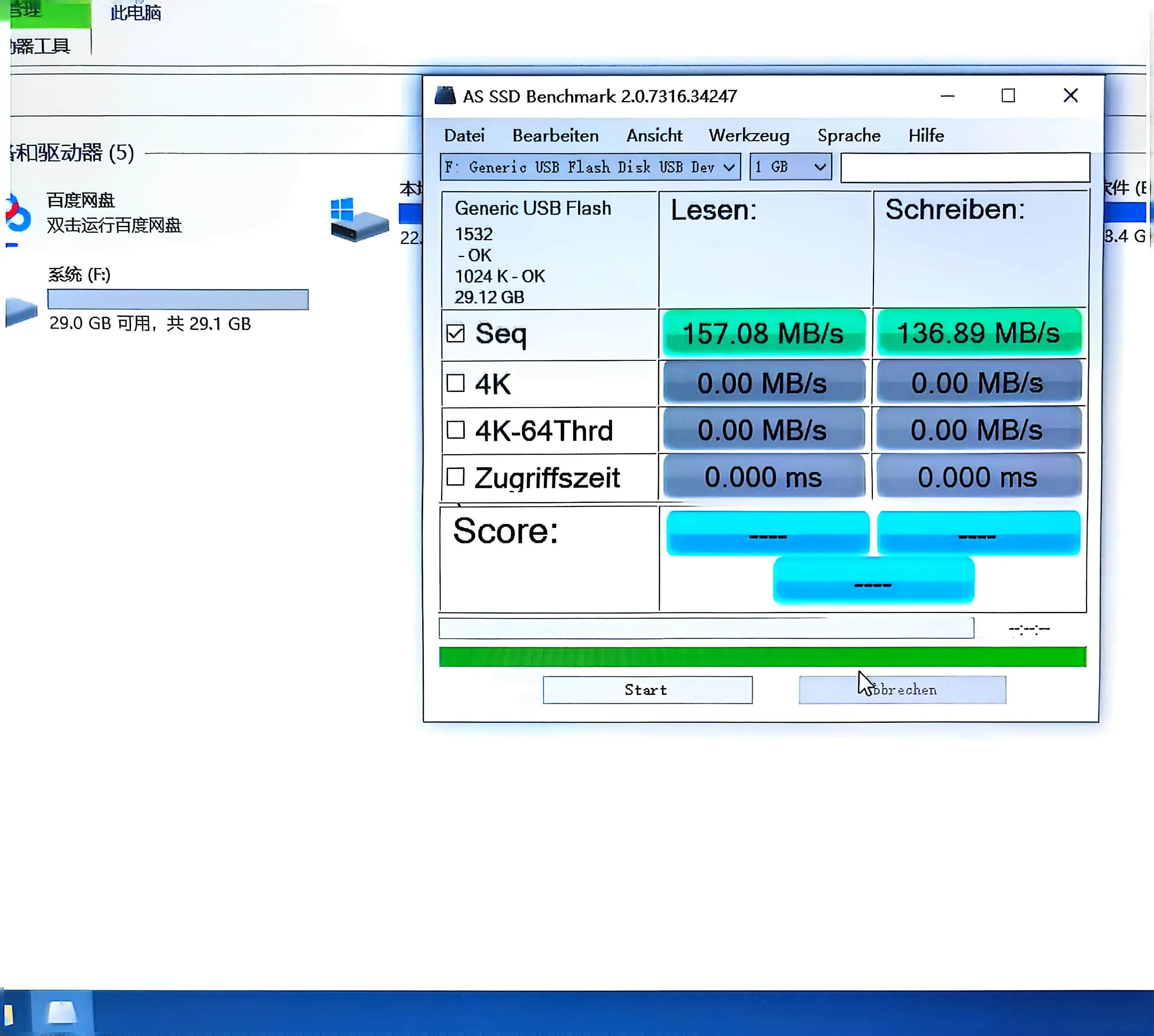Viewport: 1154px width, 1036px height.
Task: Enable the 4K test checkbox
Action: (x=455, y=383)
